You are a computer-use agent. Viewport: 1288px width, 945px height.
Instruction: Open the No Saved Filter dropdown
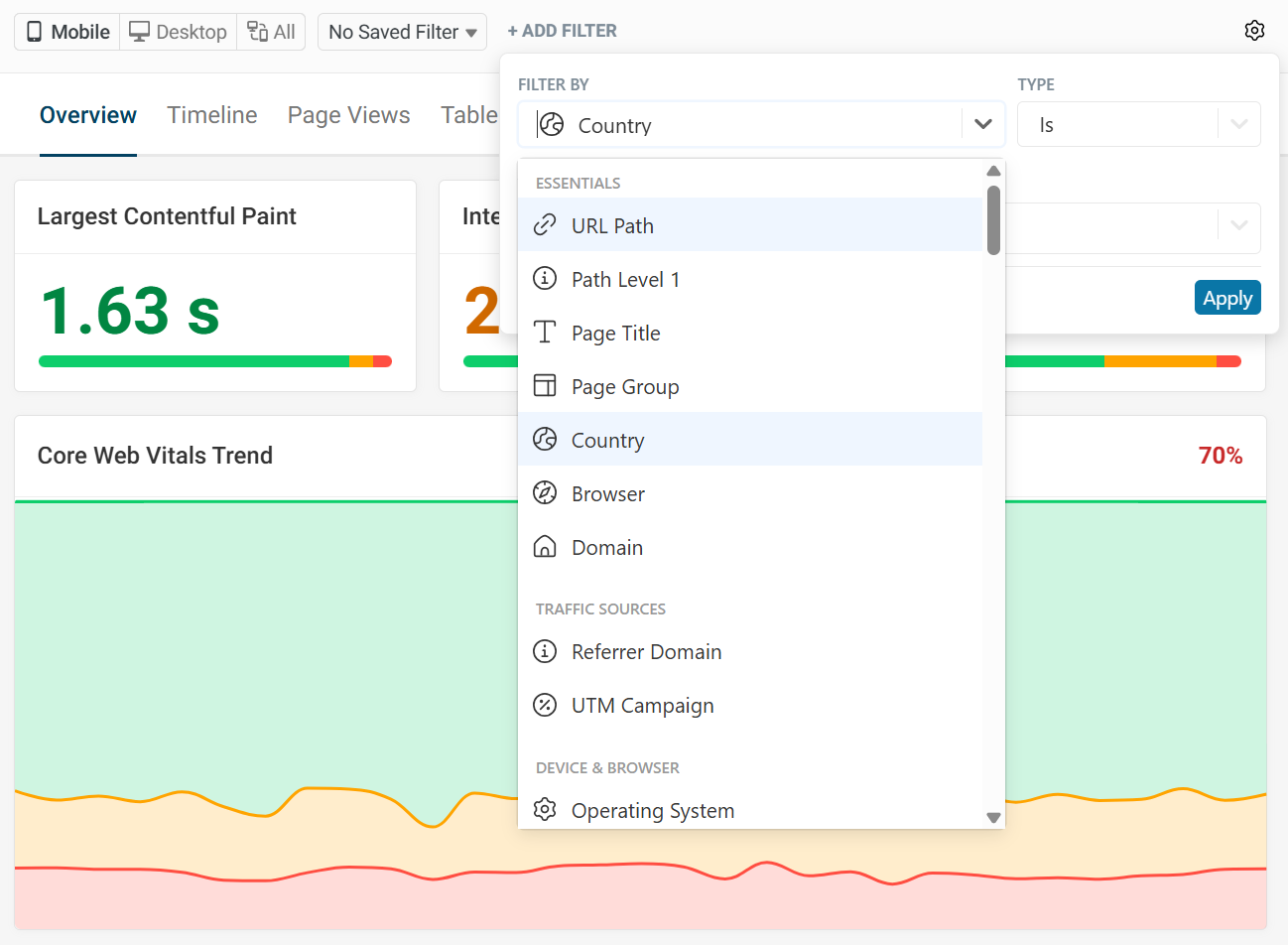coord(402,32)
